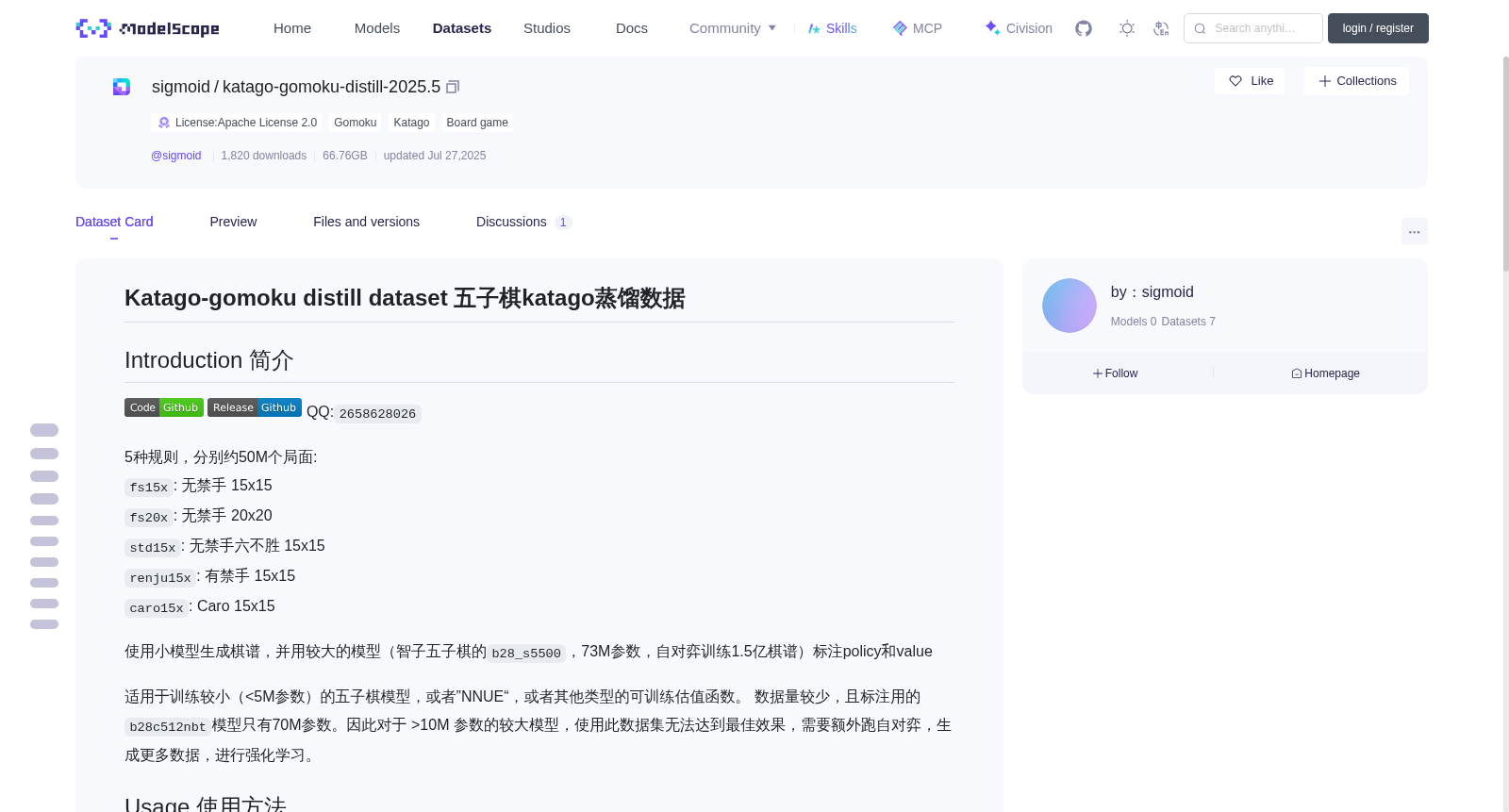Open the author's Homepage
This screenshot has width=1509, height=812.
click(1325, 373)
